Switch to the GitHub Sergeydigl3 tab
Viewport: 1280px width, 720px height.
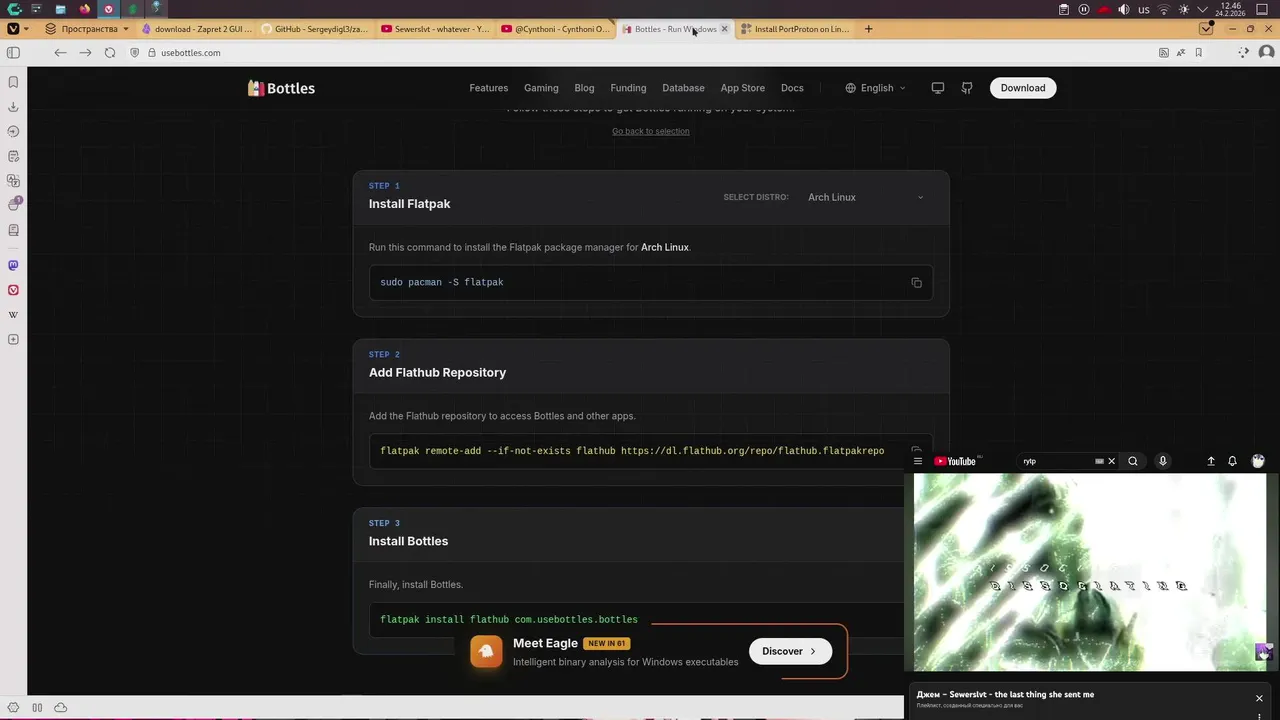(315, 29)
